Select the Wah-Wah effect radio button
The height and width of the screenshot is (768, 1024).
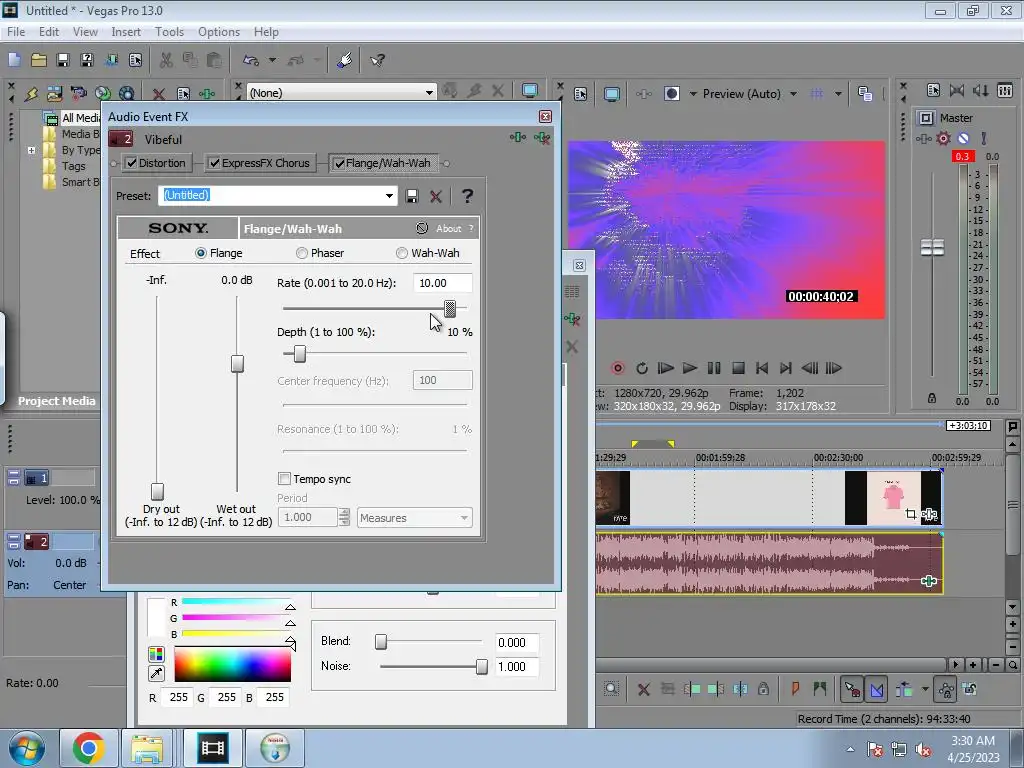coord(402,253)
